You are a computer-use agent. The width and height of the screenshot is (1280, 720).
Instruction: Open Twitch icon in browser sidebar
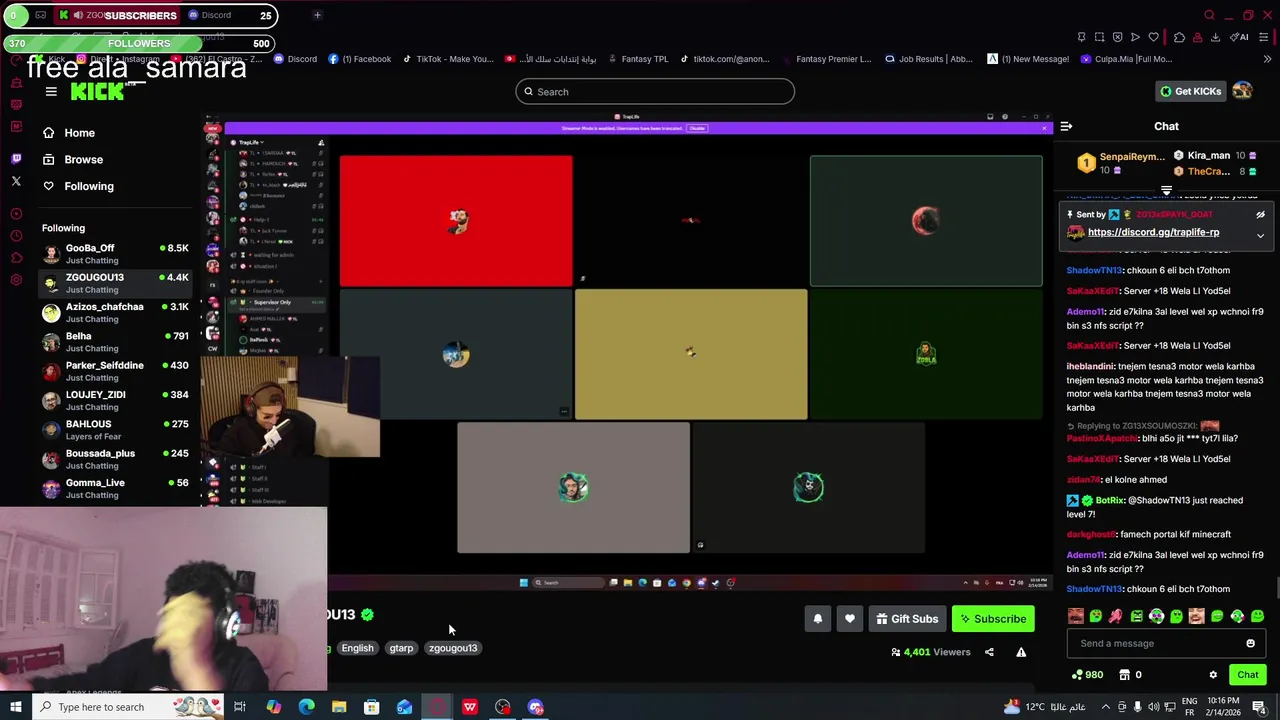click(16, 159)
